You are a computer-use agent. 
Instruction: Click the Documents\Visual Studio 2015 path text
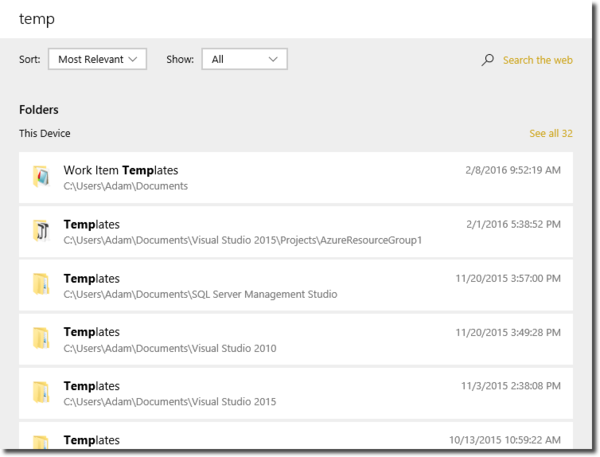170,402
